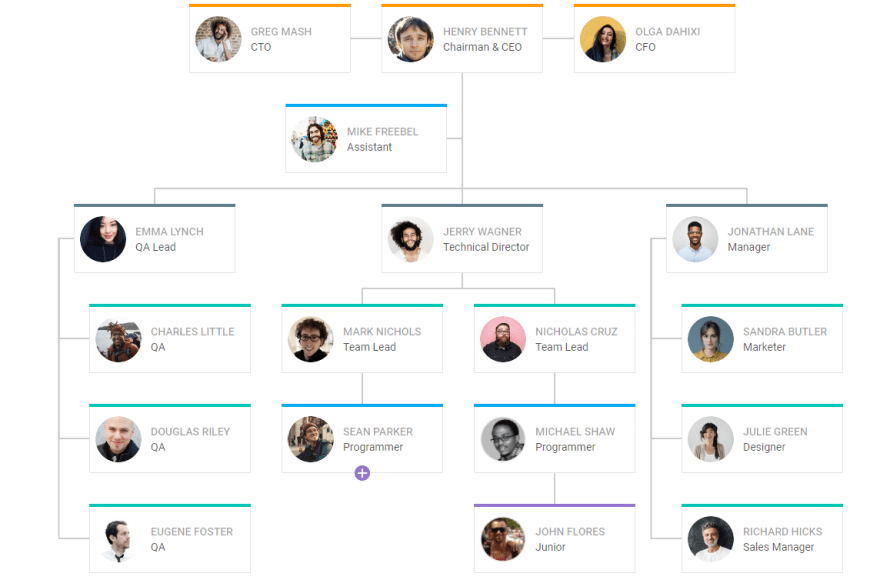Select the Julie Green Designer card

point(762,438)
